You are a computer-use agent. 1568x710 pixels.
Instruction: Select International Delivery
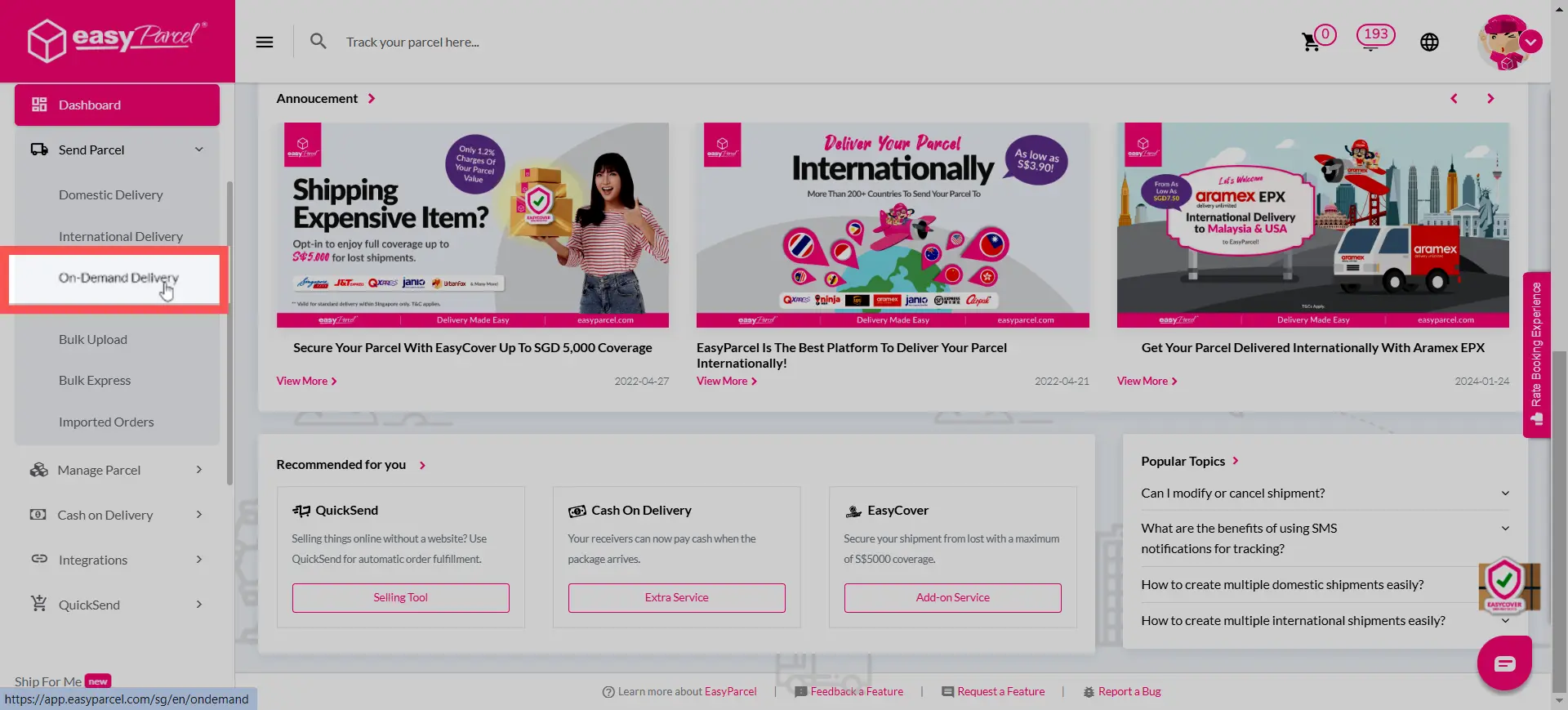click(120, 236)
